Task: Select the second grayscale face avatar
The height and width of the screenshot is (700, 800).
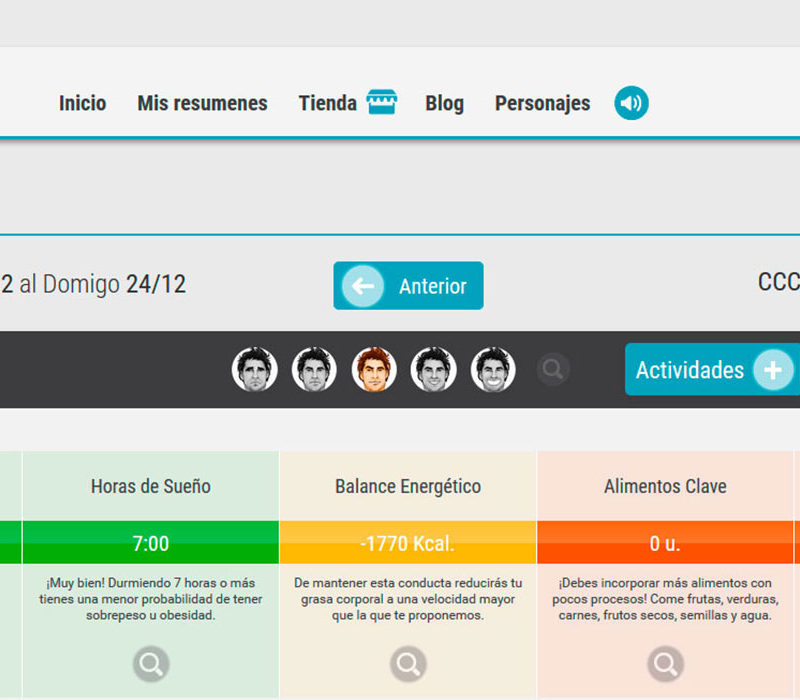Action: click(314, 370)
